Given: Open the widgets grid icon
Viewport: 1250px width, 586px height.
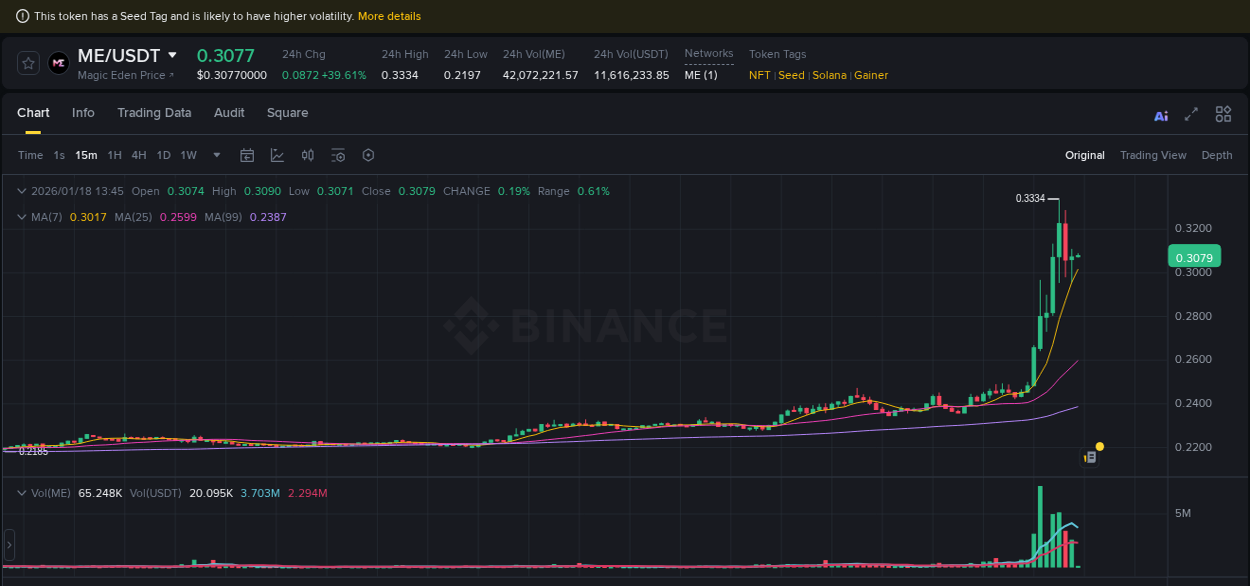Looking at the screenshot, I should click(x=1222, y=114).
